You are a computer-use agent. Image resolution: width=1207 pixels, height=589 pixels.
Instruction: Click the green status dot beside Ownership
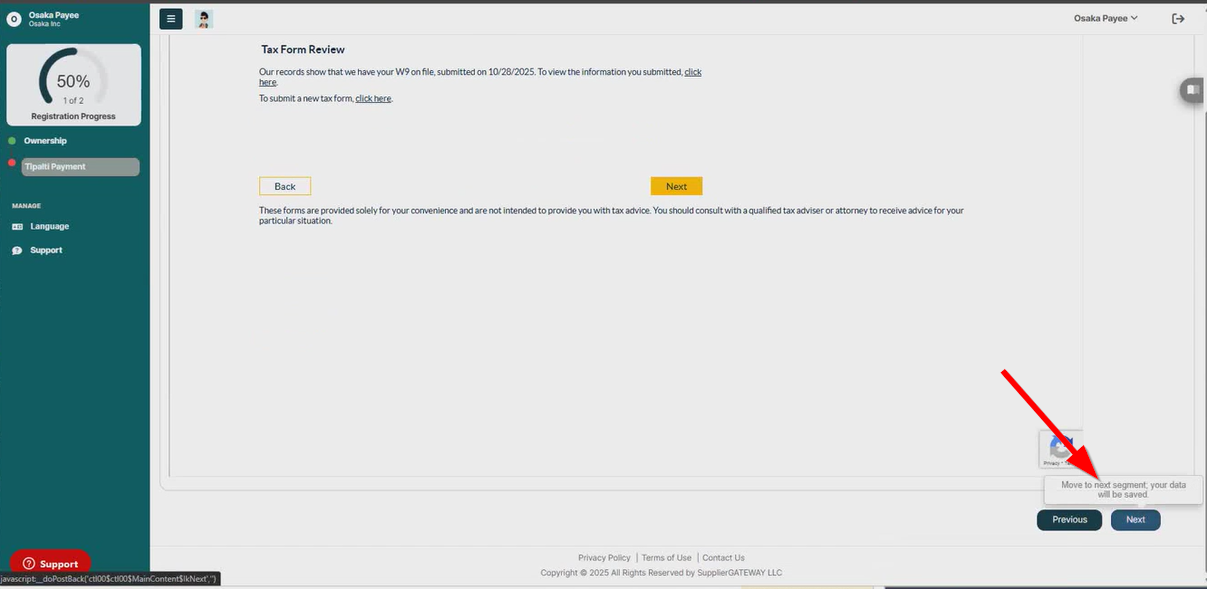point(13,140)
